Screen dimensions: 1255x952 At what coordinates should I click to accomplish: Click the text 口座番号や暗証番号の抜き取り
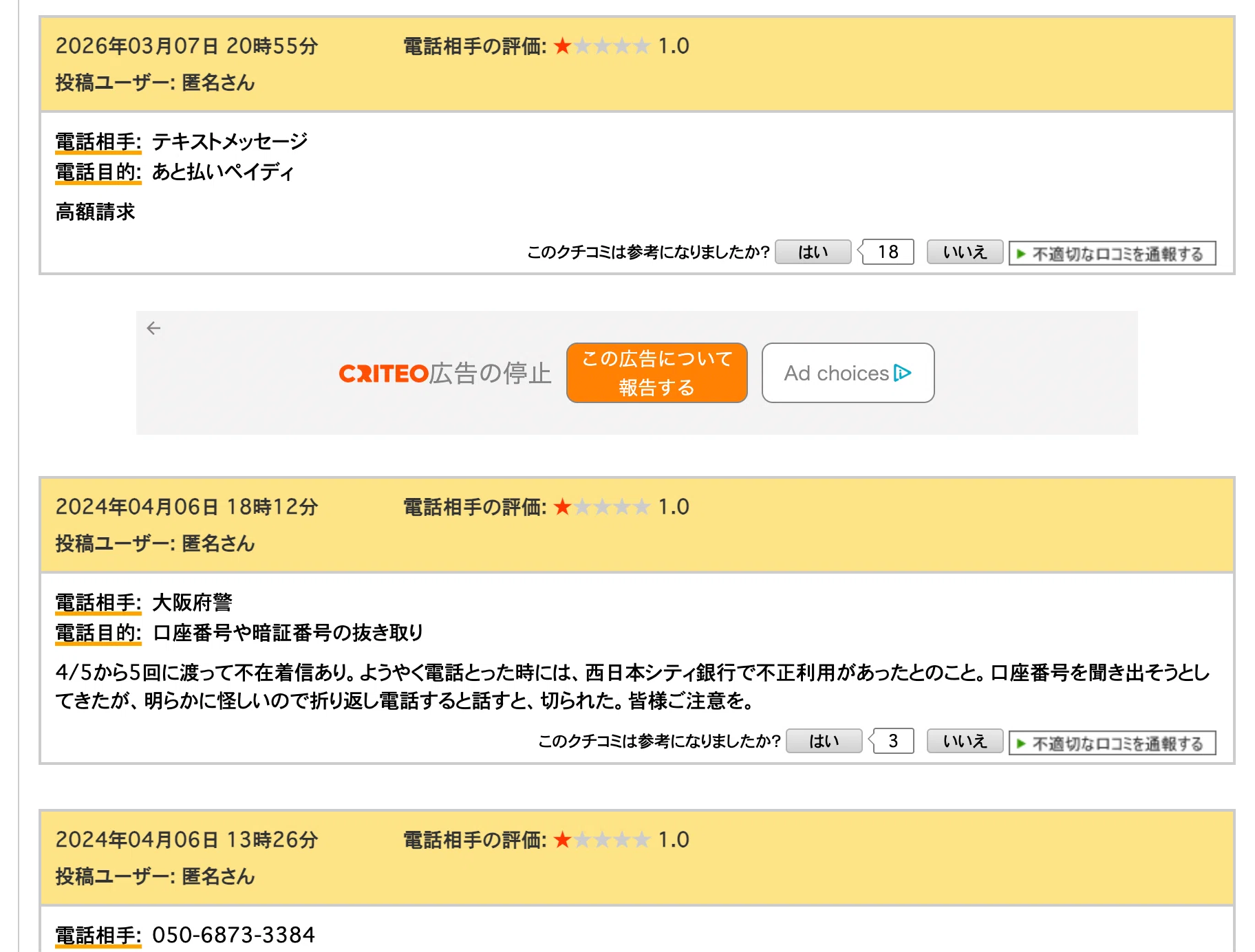[288, 633]
